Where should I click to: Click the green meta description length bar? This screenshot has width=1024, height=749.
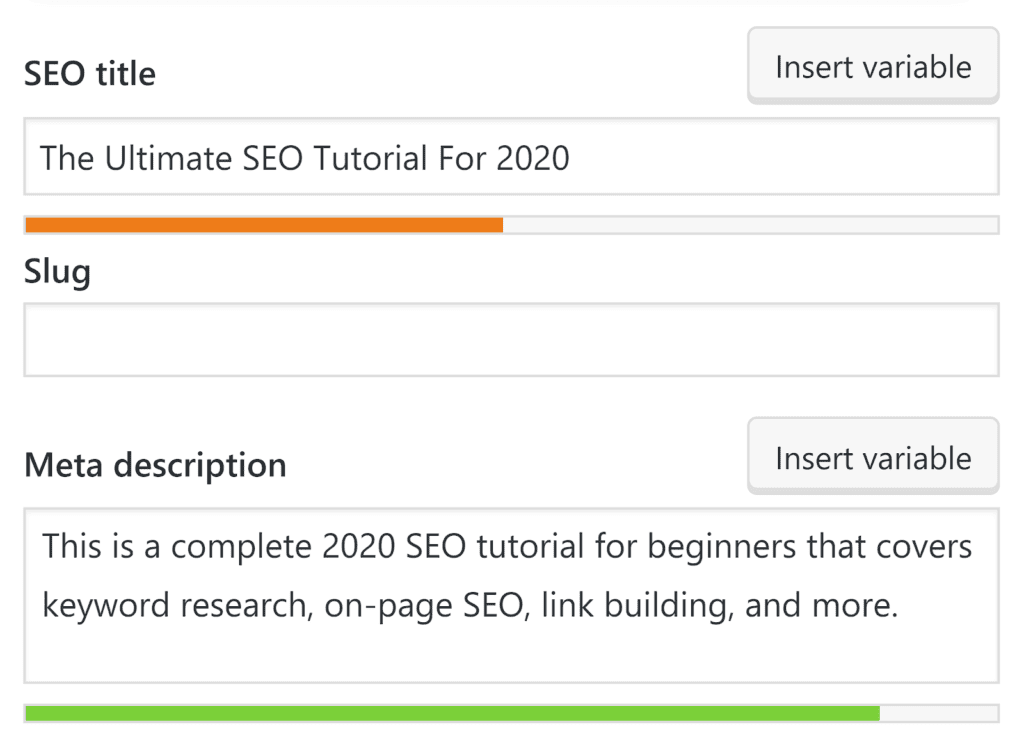point(452,713)
